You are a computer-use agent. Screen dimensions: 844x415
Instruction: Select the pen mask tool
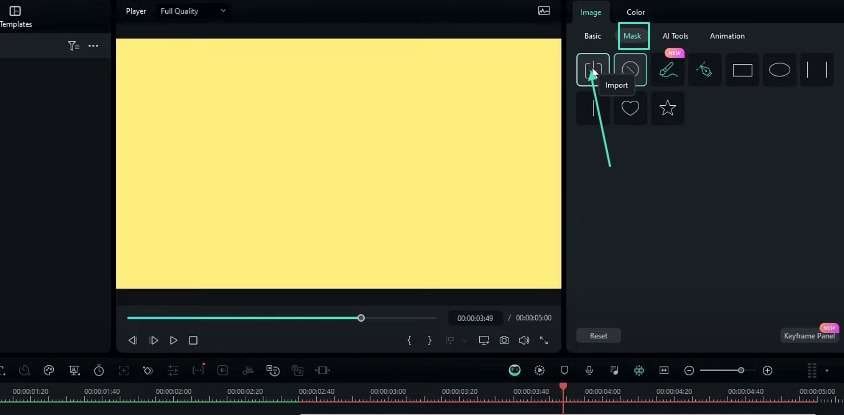(705, 69)
